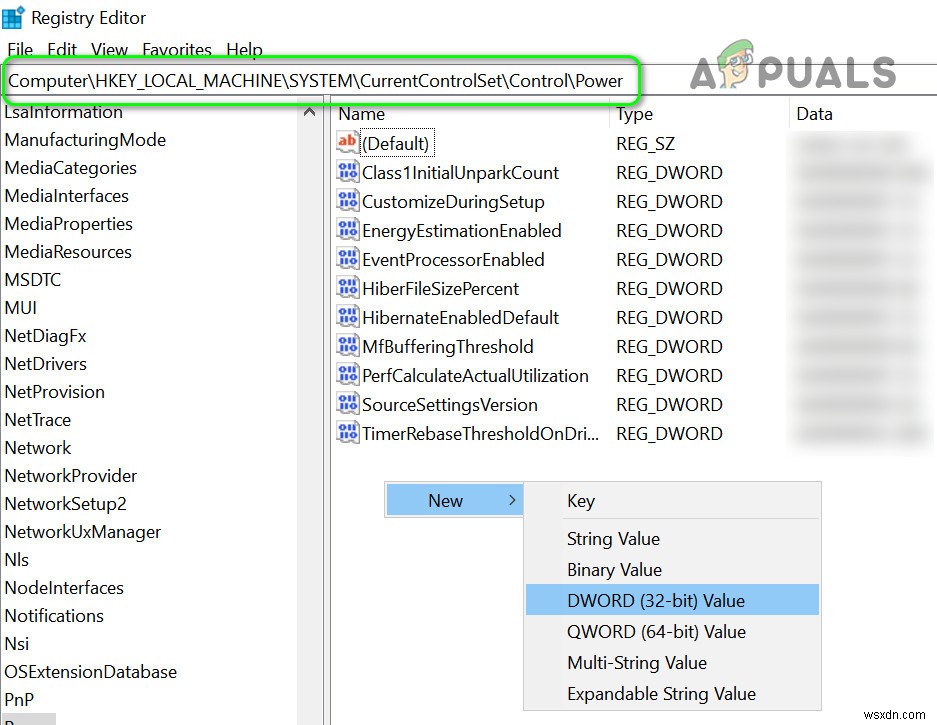Click the SourceSettingsVersion DWORD icon
This screenshot has height=725, width=937.
coord(347,403)
